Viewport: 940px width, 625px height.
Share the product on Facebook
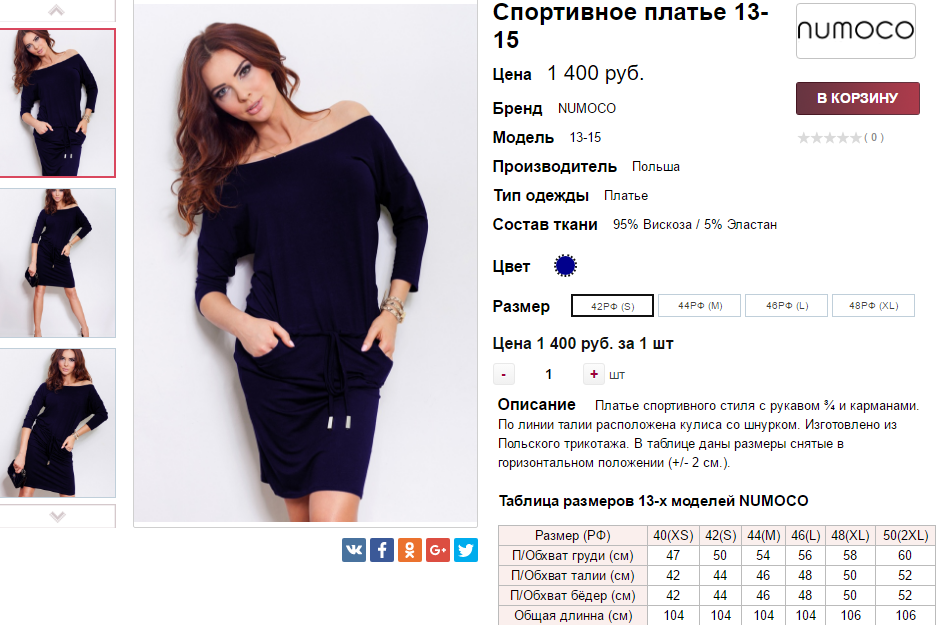pos(382,549)
